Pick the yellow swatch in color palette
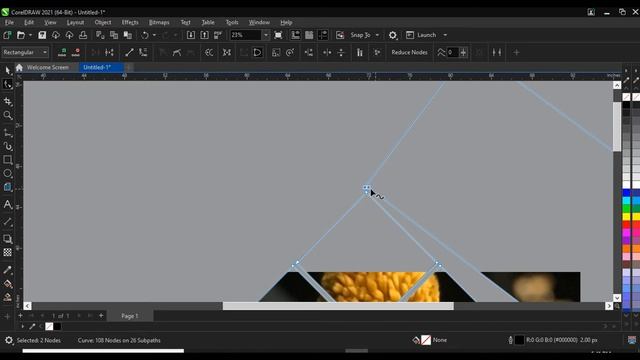 (626, 217)
